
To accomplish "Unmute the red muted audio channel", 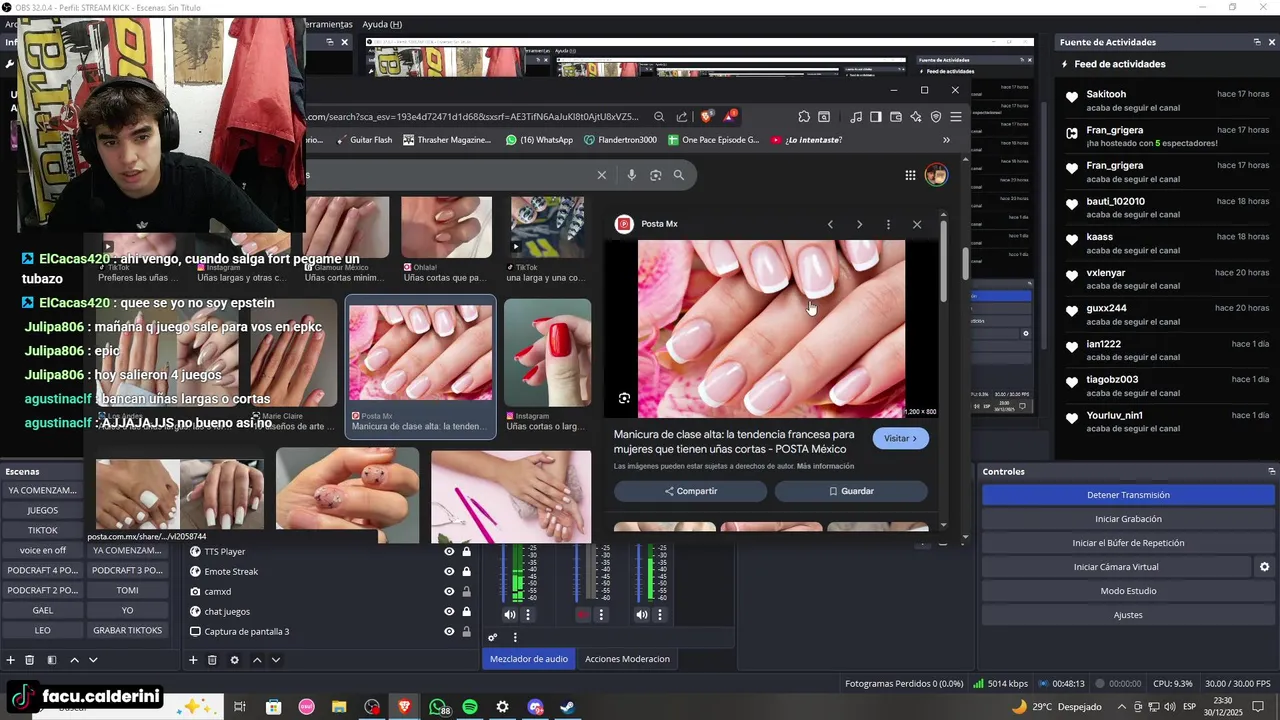I will 583,615.
